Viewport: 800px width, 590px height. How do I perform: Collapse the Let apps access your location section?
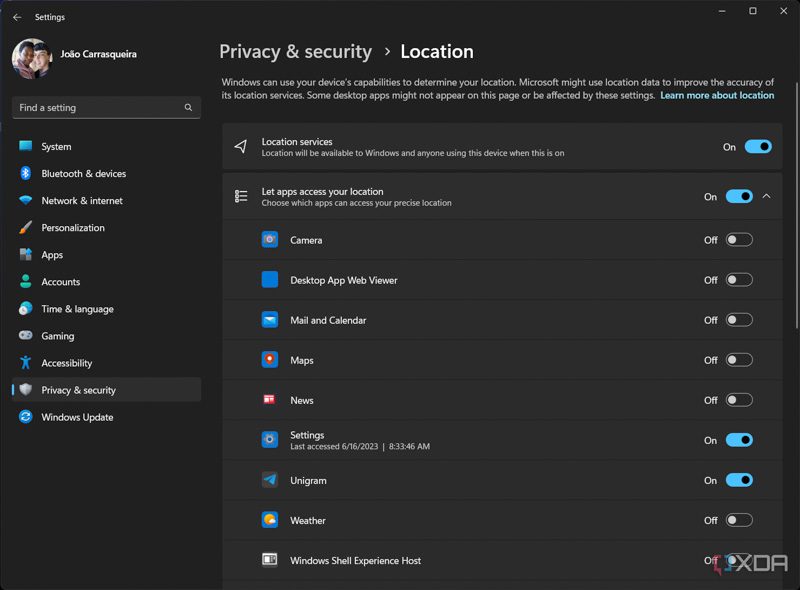click(x=766, y=196)
